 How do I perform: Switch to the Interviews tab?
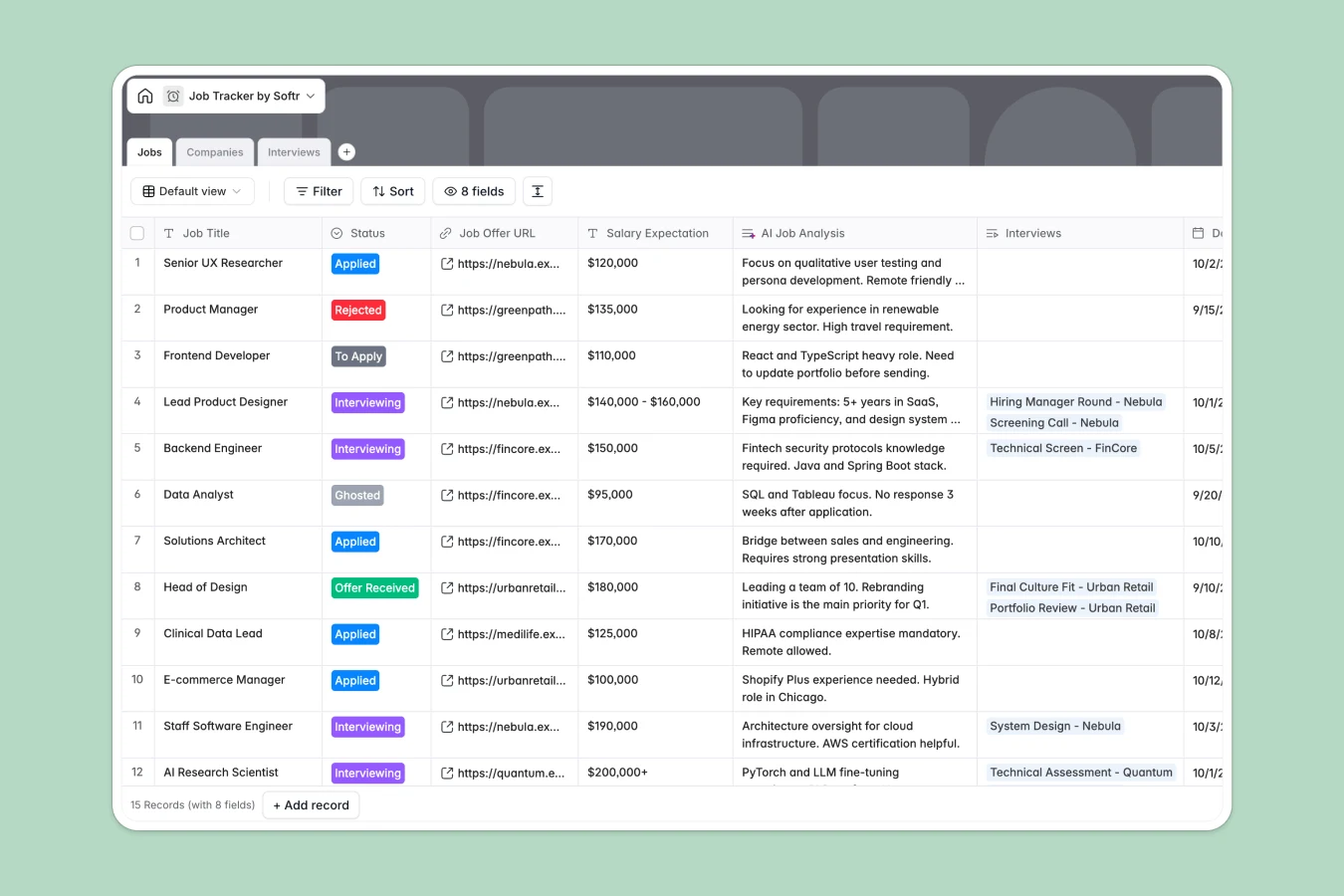point(294,151)
